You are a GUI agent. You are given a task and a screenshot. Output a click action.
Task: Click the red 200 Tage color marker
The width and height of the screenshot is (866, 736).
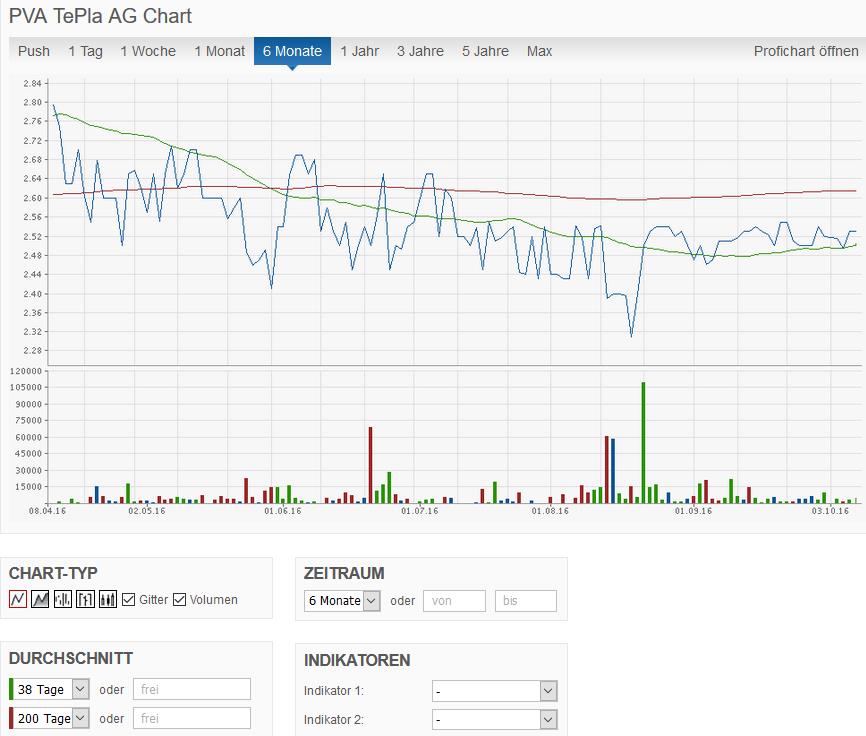coord(11,718)
